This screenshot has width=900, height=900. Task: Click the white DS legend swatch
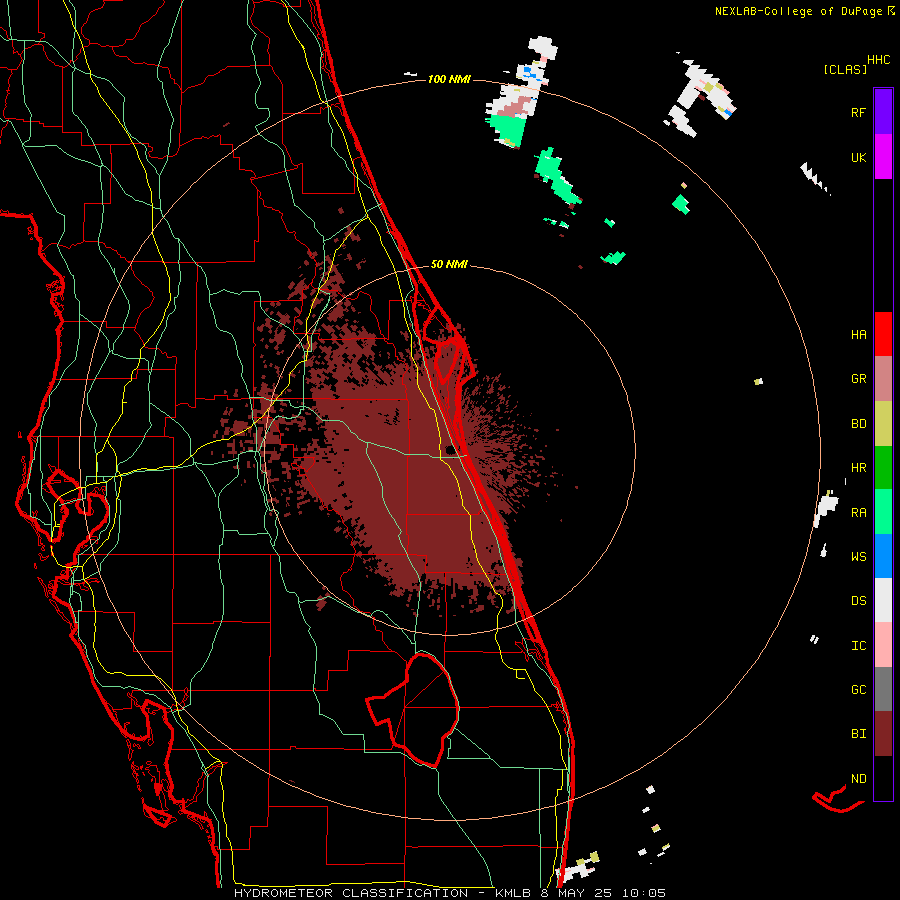pos(883,600)
